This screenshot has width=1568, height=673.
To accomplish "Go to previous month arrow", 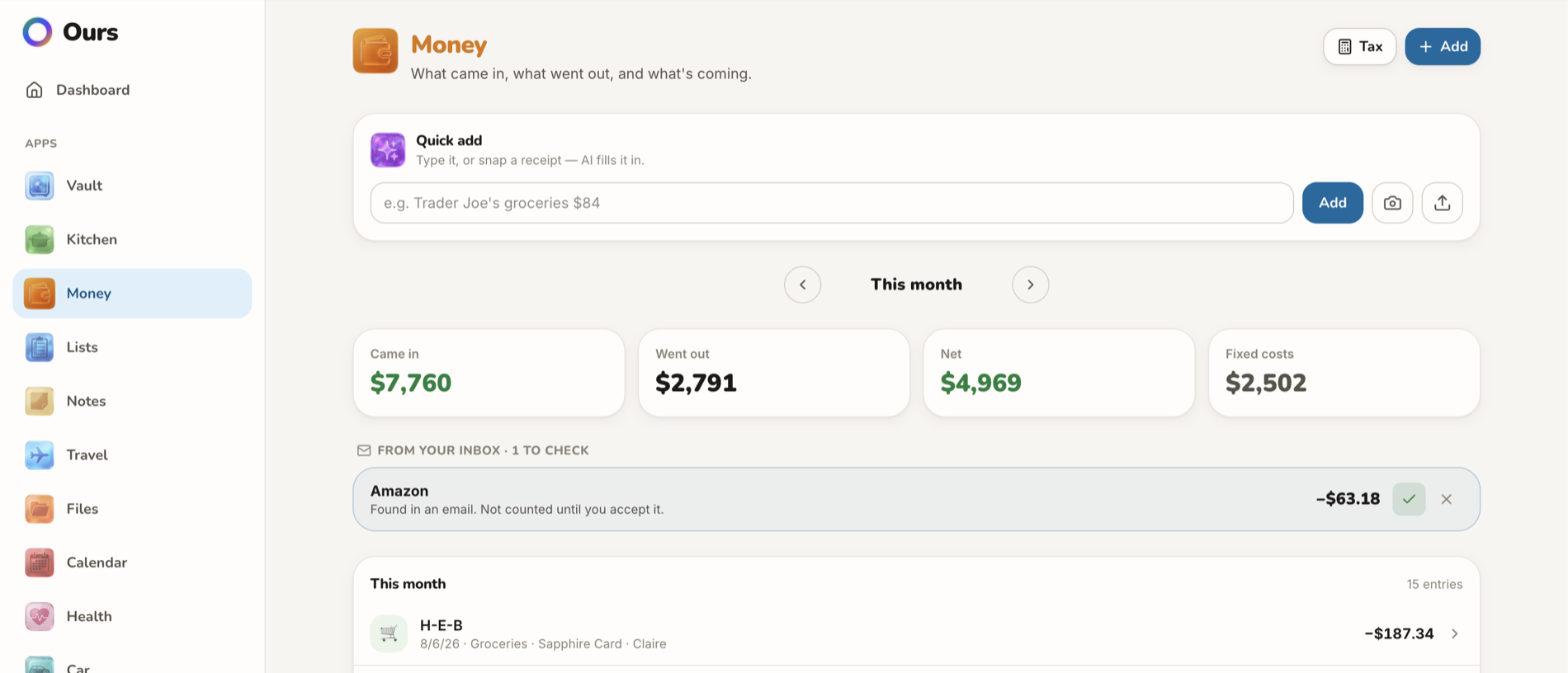I will (802, 285).
